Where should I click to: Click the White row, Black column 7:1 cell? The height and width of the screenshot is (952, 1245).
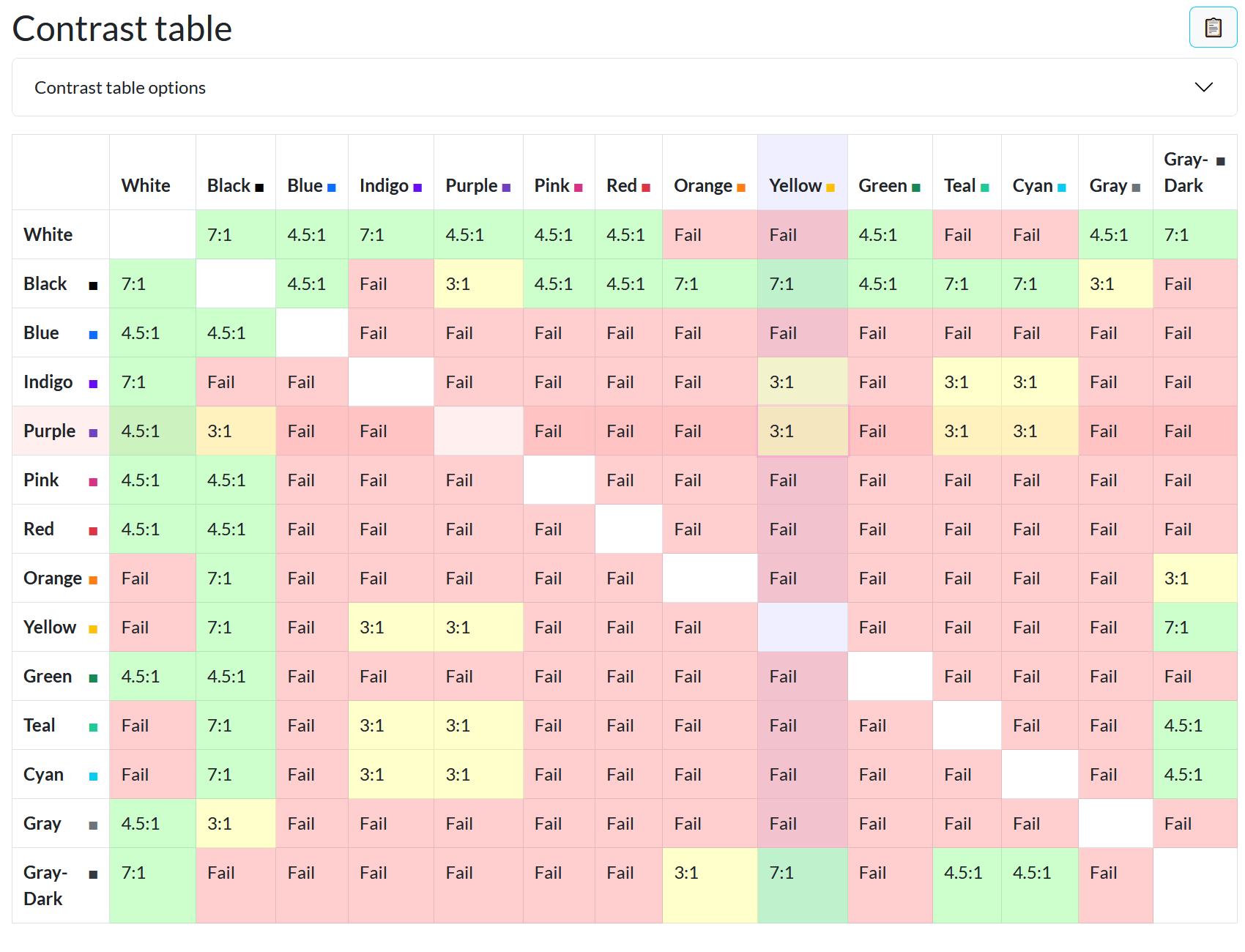click(x=236, y=234)
